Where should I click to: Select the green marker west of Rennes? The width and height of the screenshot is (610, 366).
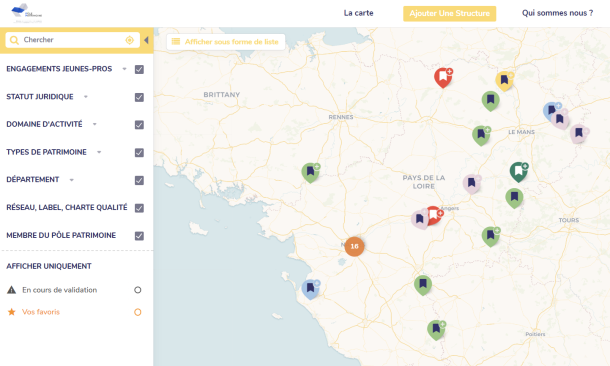310,172
